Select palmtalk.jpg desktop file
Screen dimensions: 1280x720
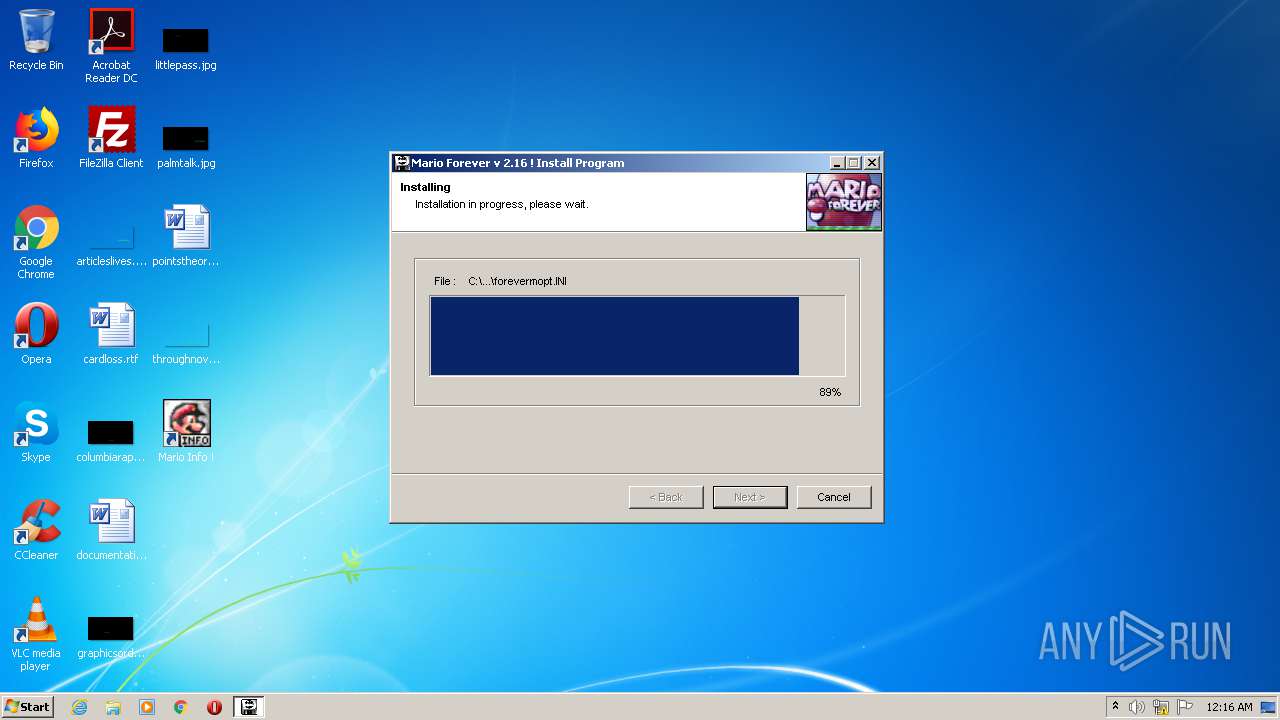(186, 145)
